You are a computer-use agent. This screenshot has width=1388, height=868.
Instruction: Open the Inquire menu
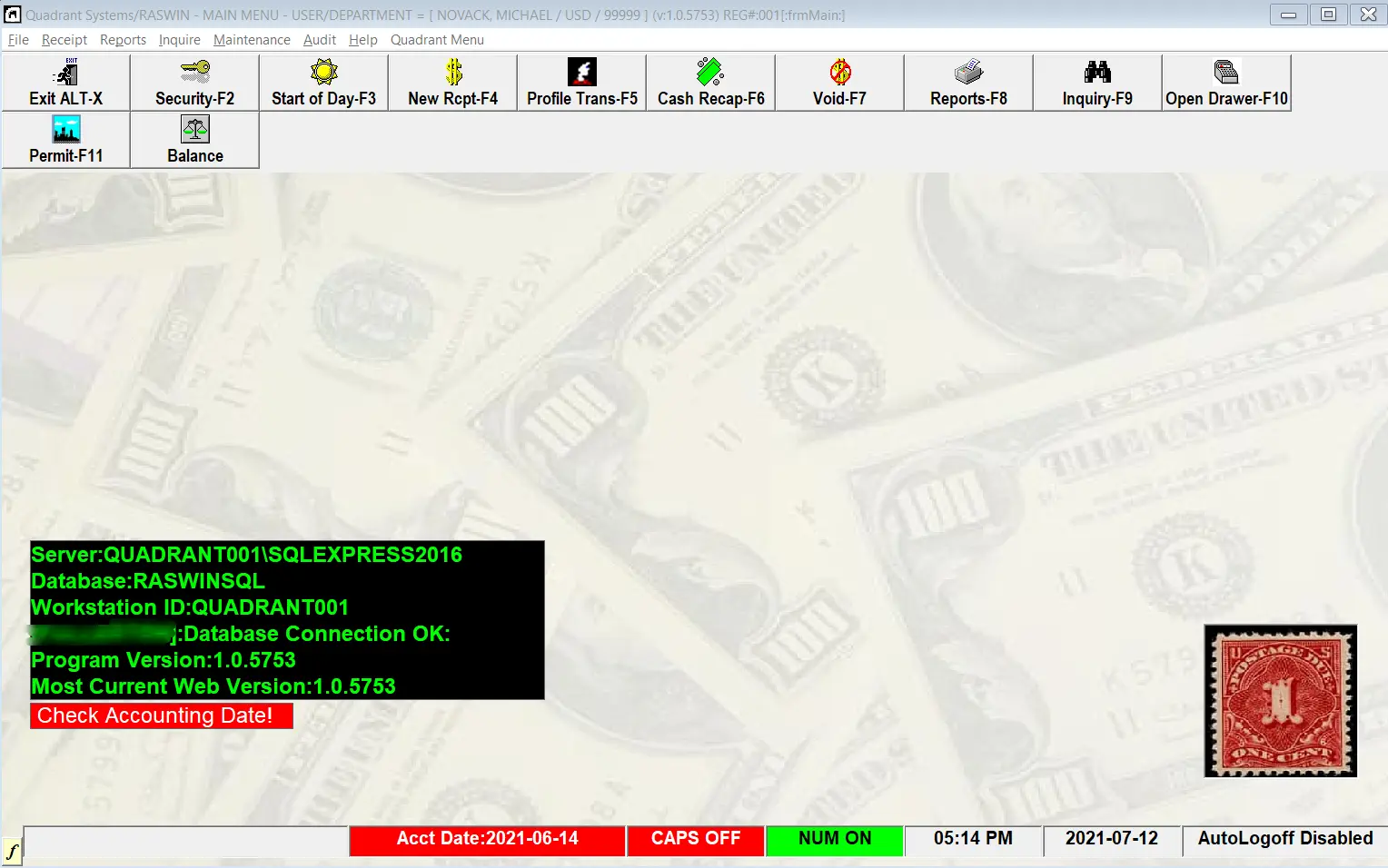(x=179, y=40)
